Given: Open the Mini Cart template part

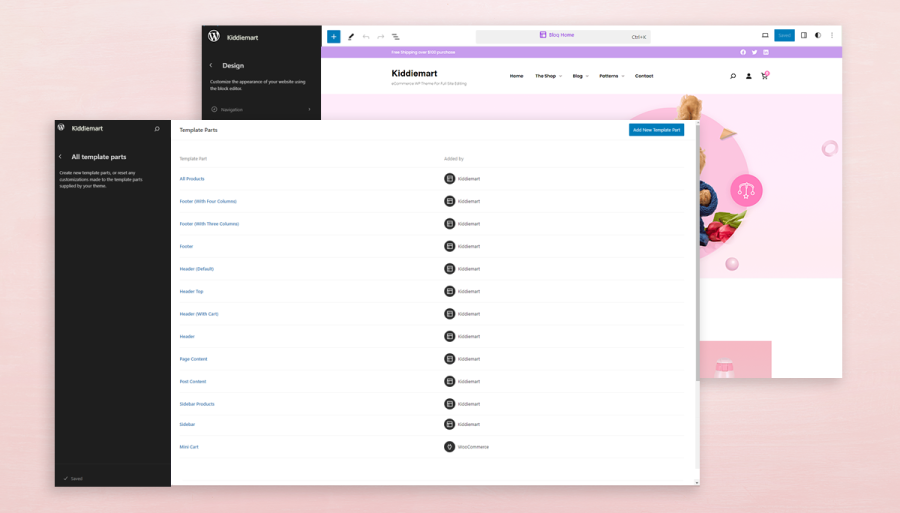Looking at the screenshot, I should point(189,446).
